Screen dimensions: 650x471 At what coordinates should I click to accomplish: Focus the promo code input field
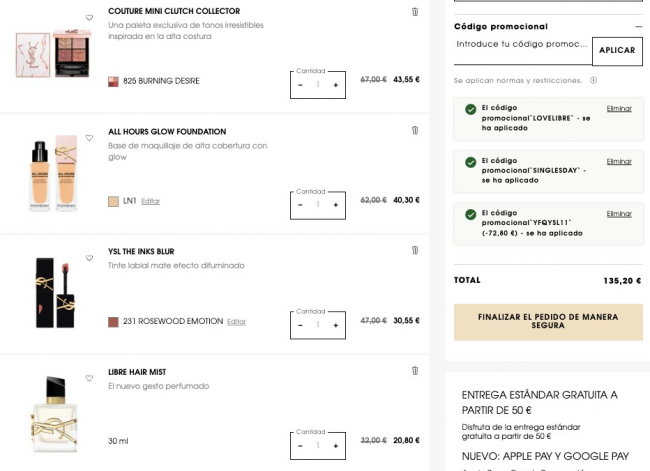[522, 45]
